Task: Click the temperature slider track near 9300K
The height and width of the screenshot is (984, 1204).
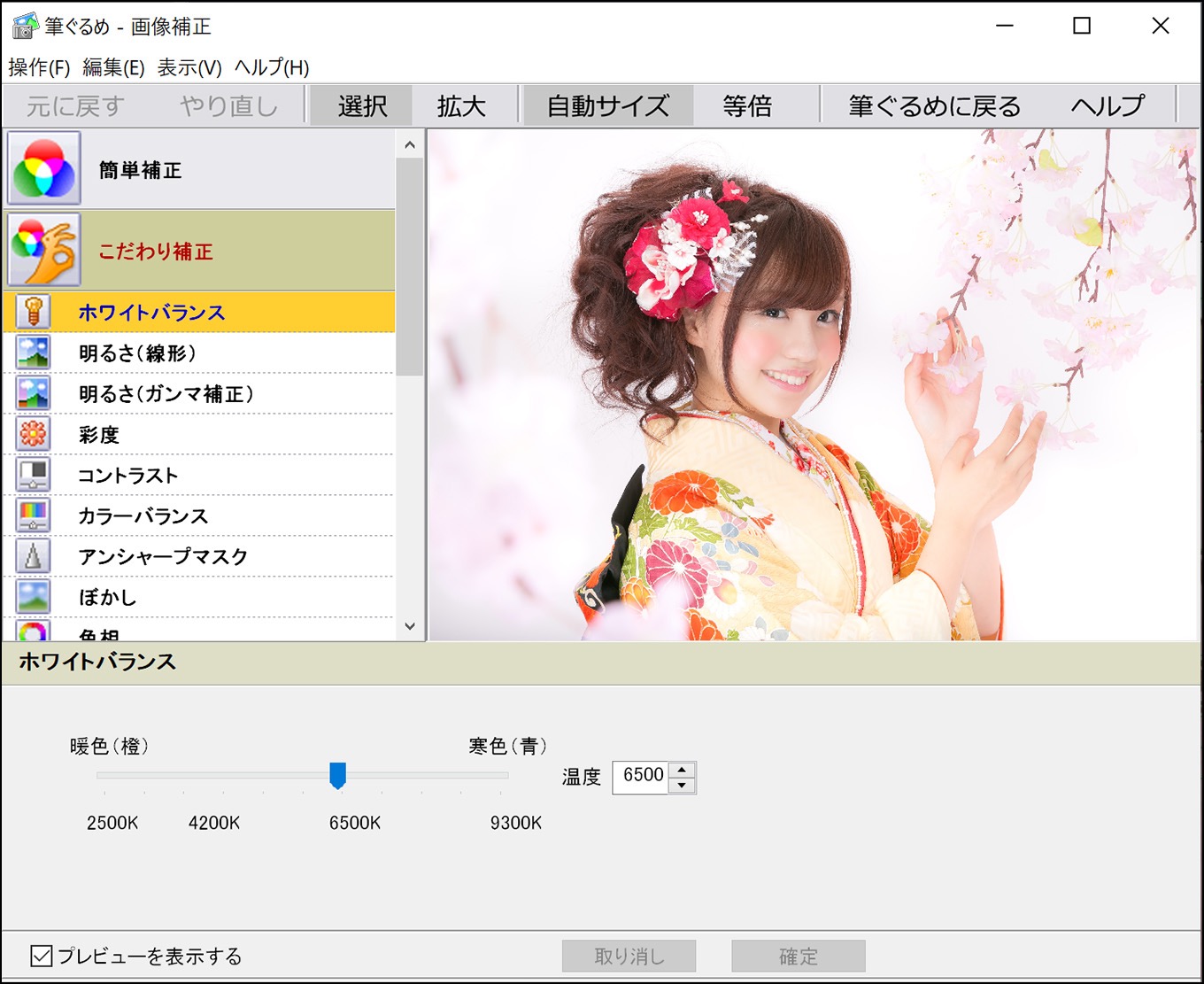Action: pyautogui.click(x=500, y=775)
